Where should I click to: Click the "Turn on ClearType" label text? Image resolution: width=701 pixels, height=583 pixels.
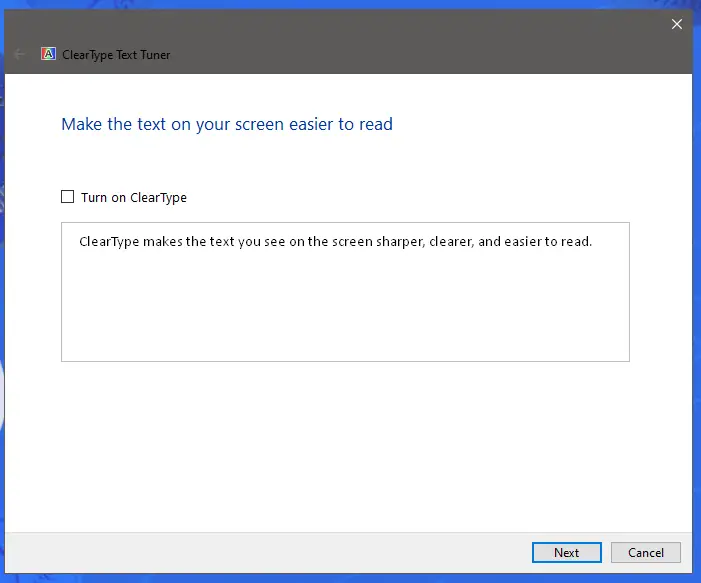pyautogui.click(x=134, y=198)
